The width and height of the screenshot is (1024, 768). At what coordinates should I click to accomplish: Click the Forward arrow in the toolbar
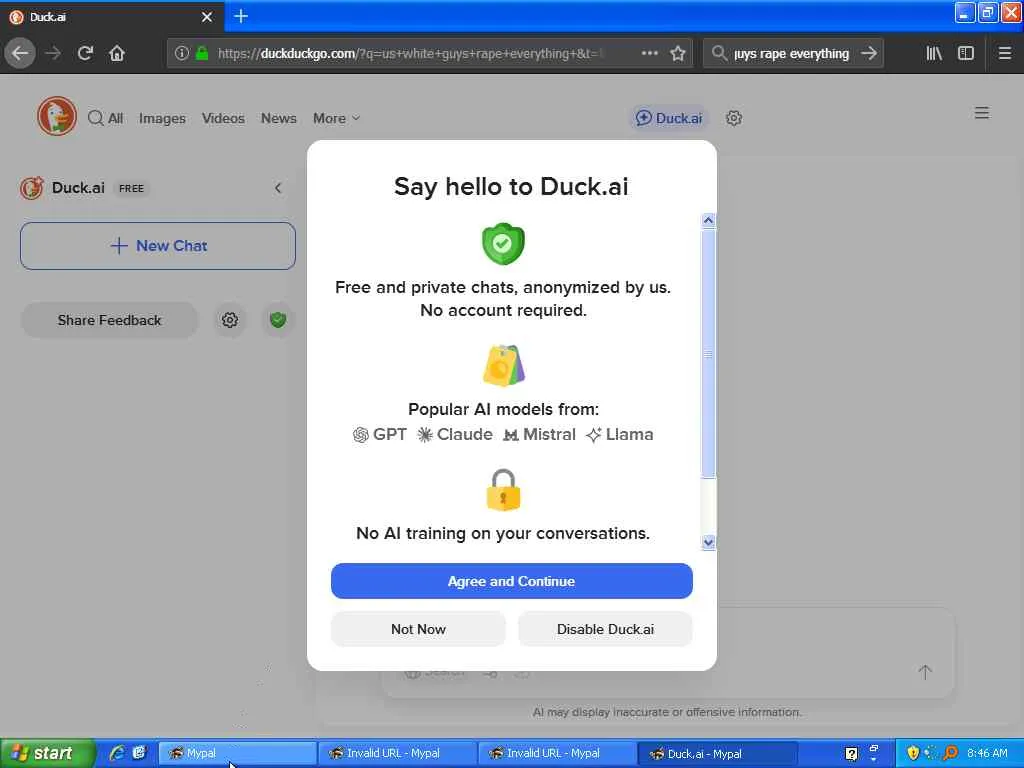(53, 53)
